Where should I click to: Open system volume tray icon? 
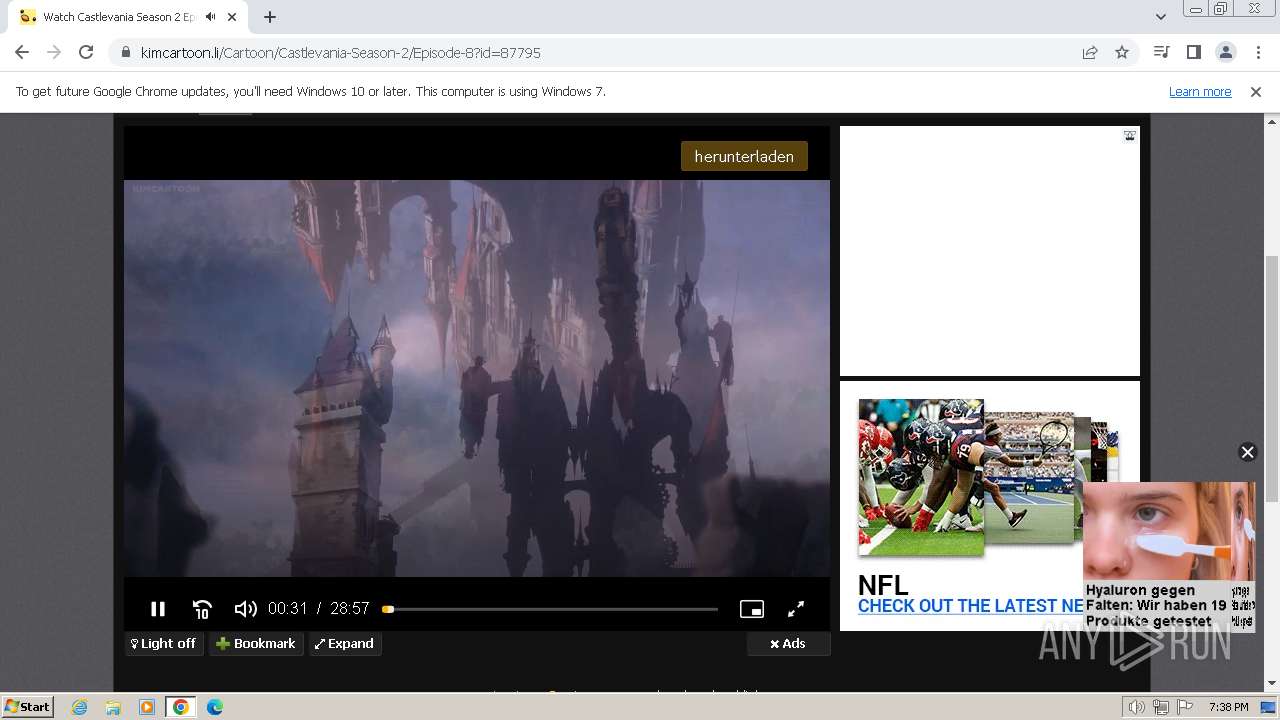click(1137, 707)
